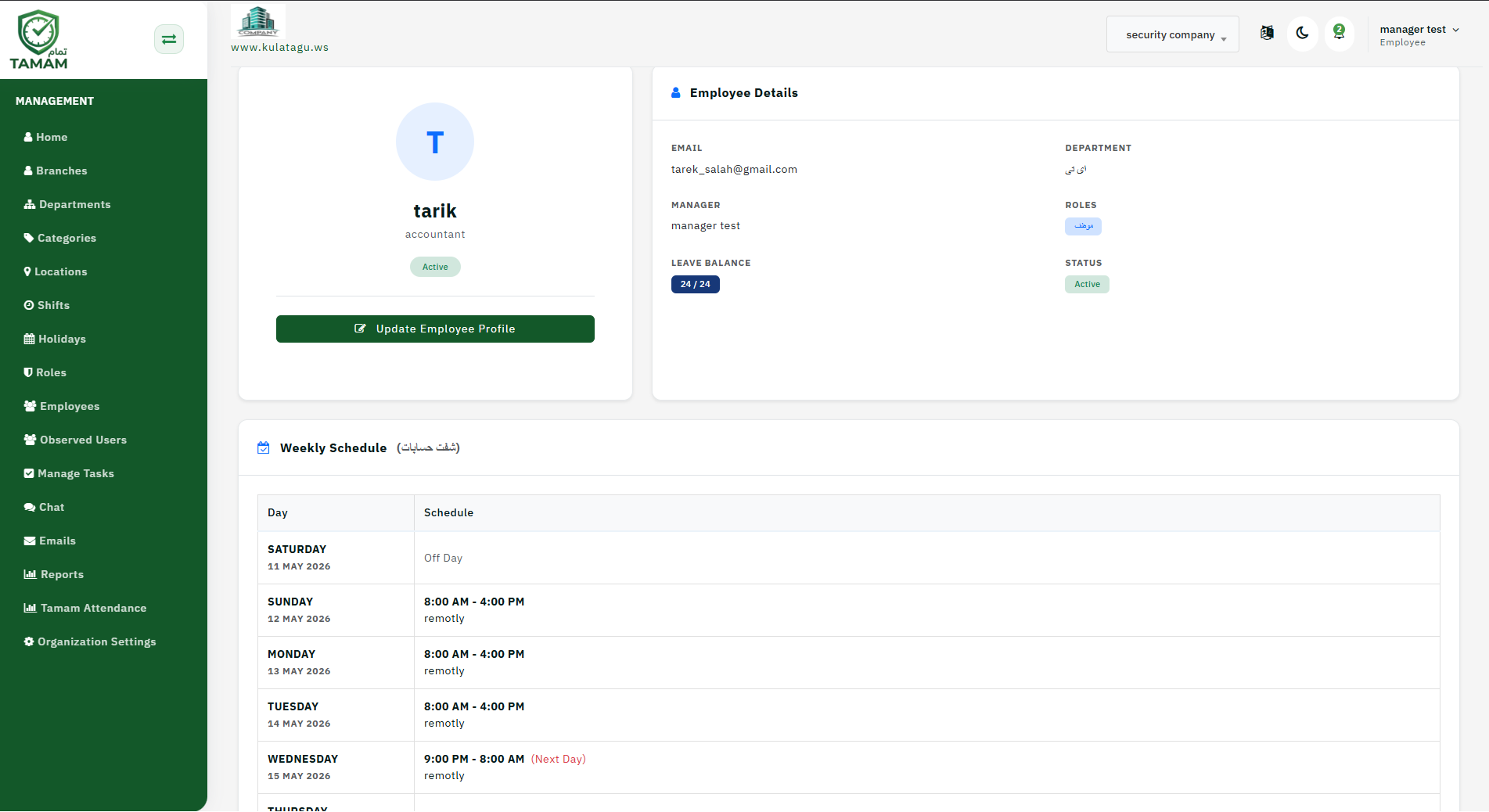Click the (Next Day) red label

(x=559, y=759)
